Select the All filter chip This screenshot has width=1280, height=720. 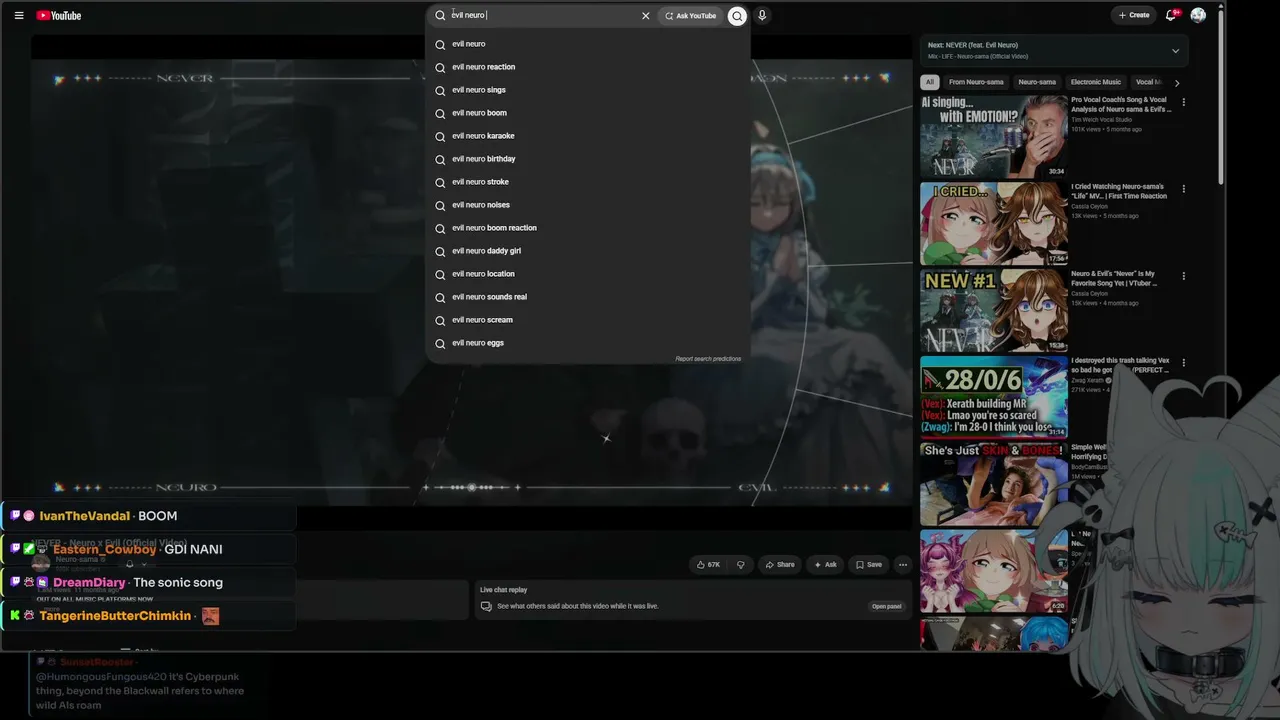930,82
